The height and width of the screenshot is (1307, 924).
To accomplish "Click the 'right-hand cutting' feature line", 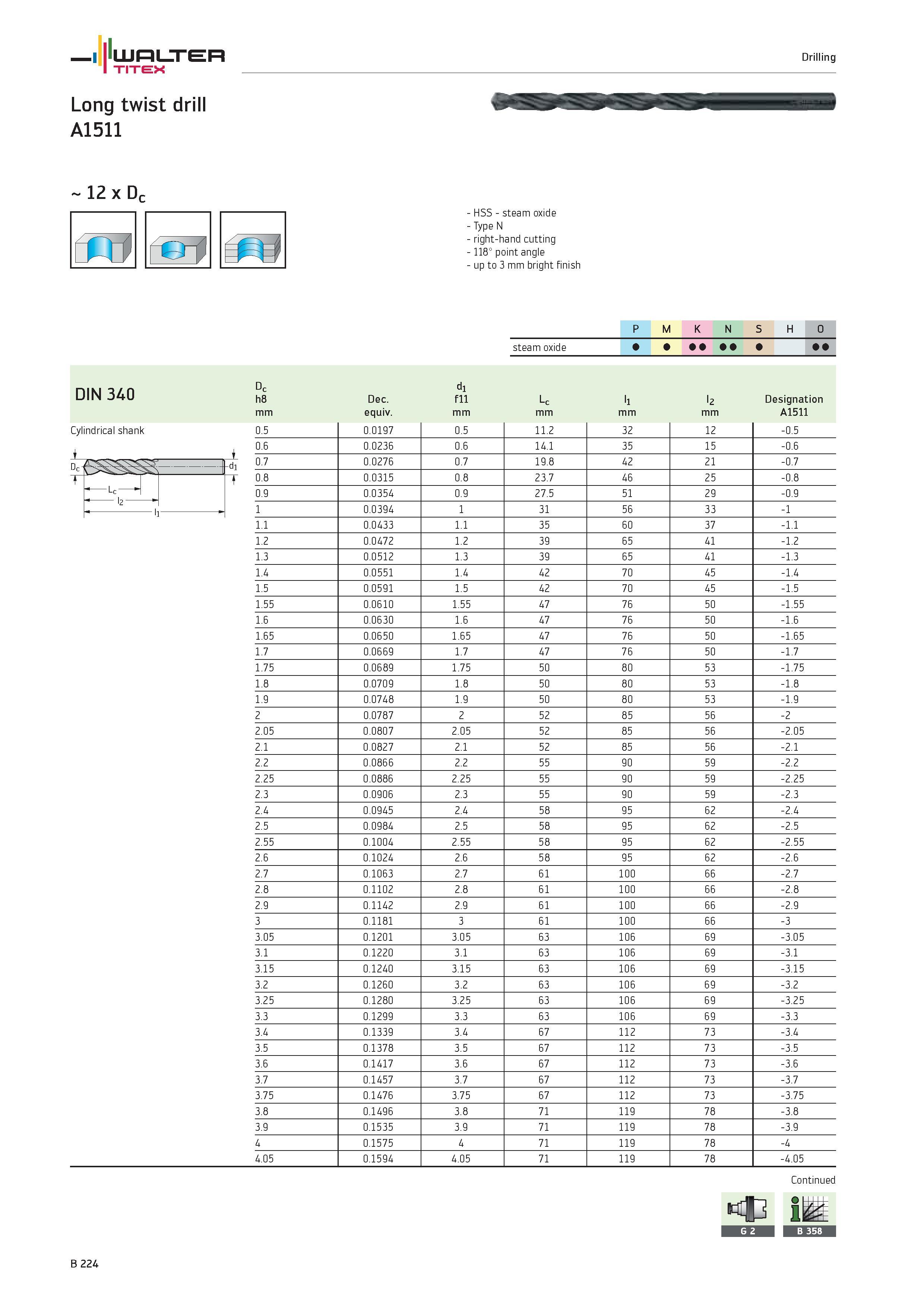I will tap(511, 239).
